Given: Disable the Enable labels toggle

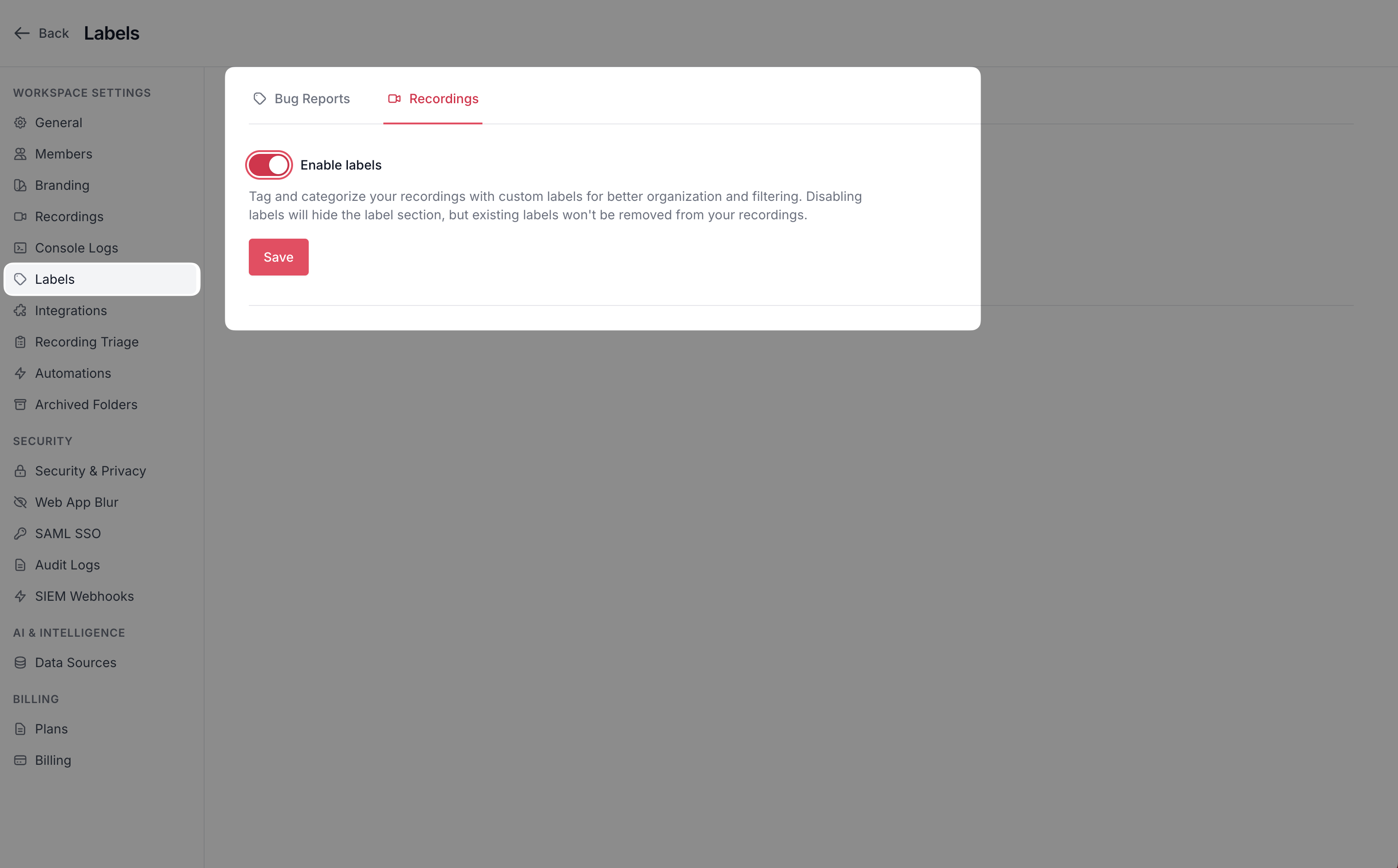Looking at the screenshot, I should pos(269,165).
